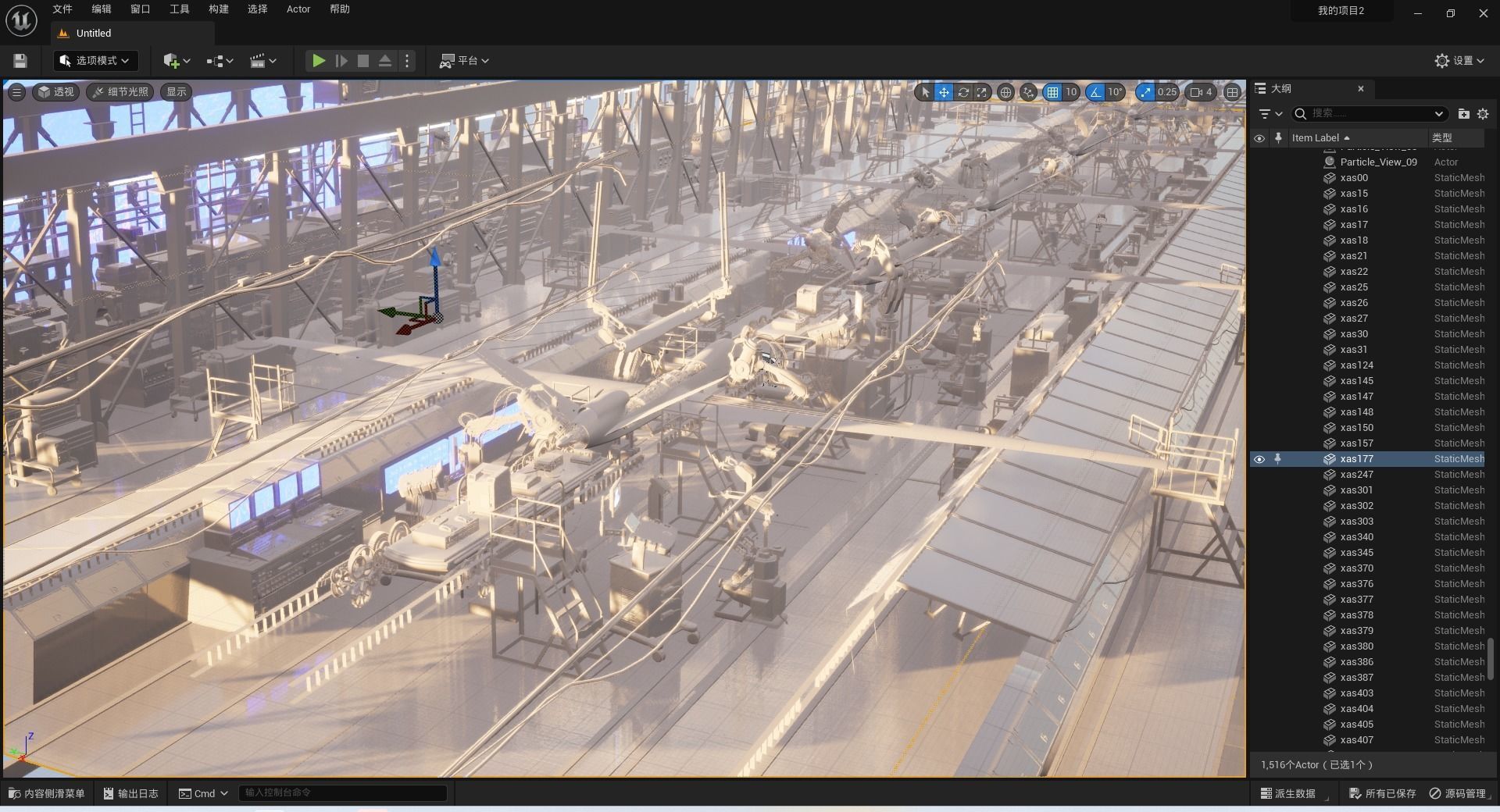Toggle surface snapping icon

coord(1029,92)
